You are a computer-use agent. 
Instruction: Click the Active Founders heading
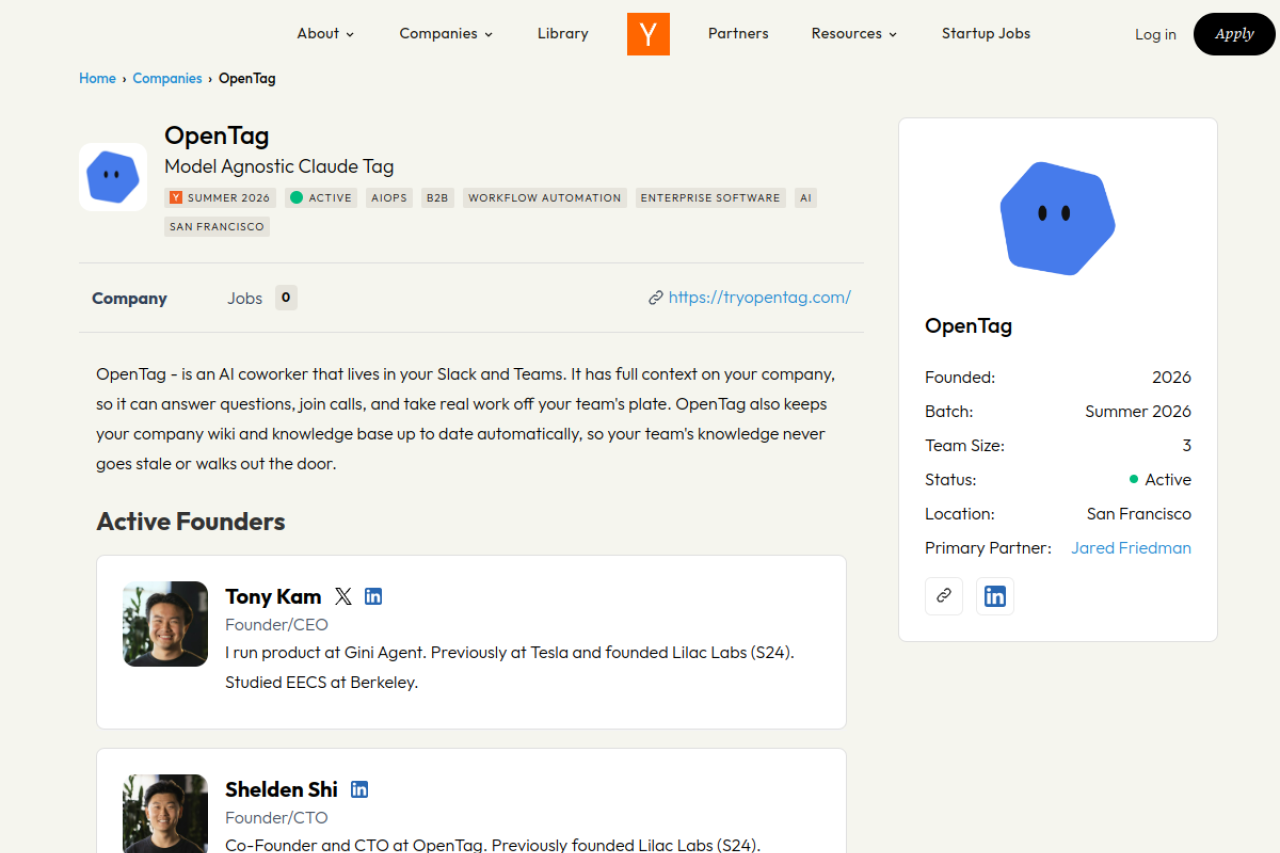[191, 522]
